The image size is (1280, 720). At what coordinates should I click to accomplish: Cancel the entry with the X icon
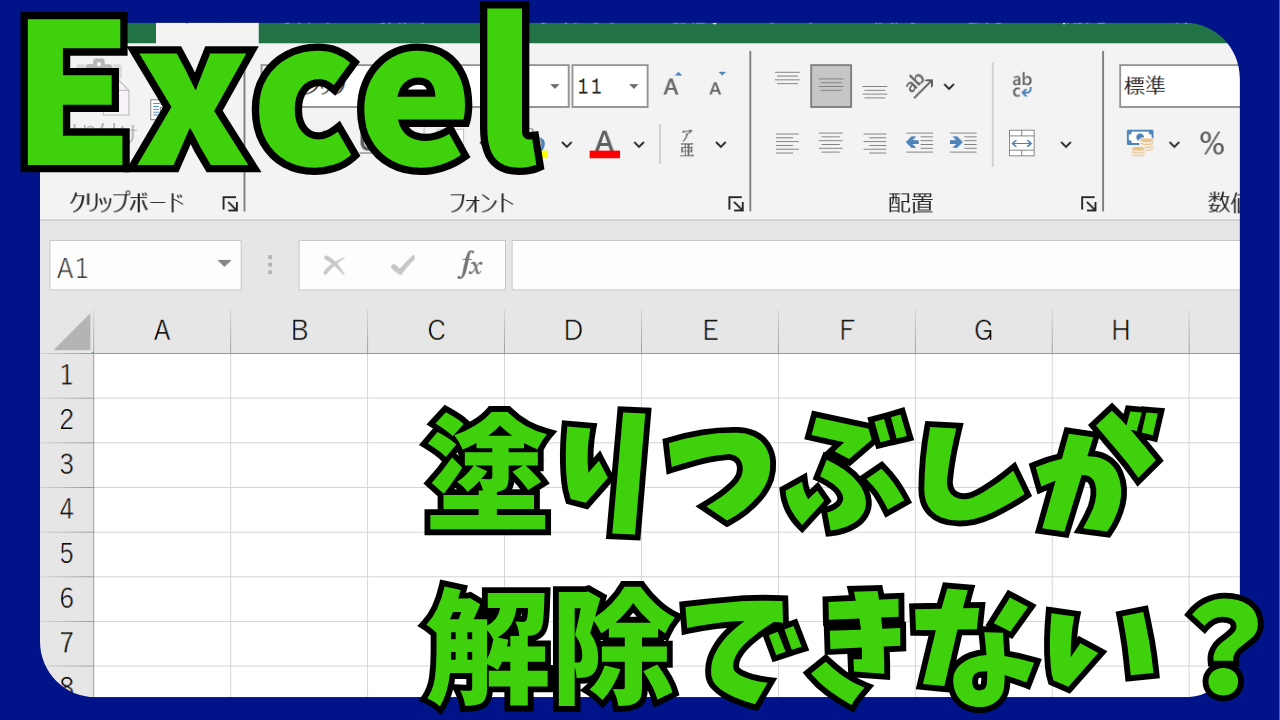tap(334, 265)
